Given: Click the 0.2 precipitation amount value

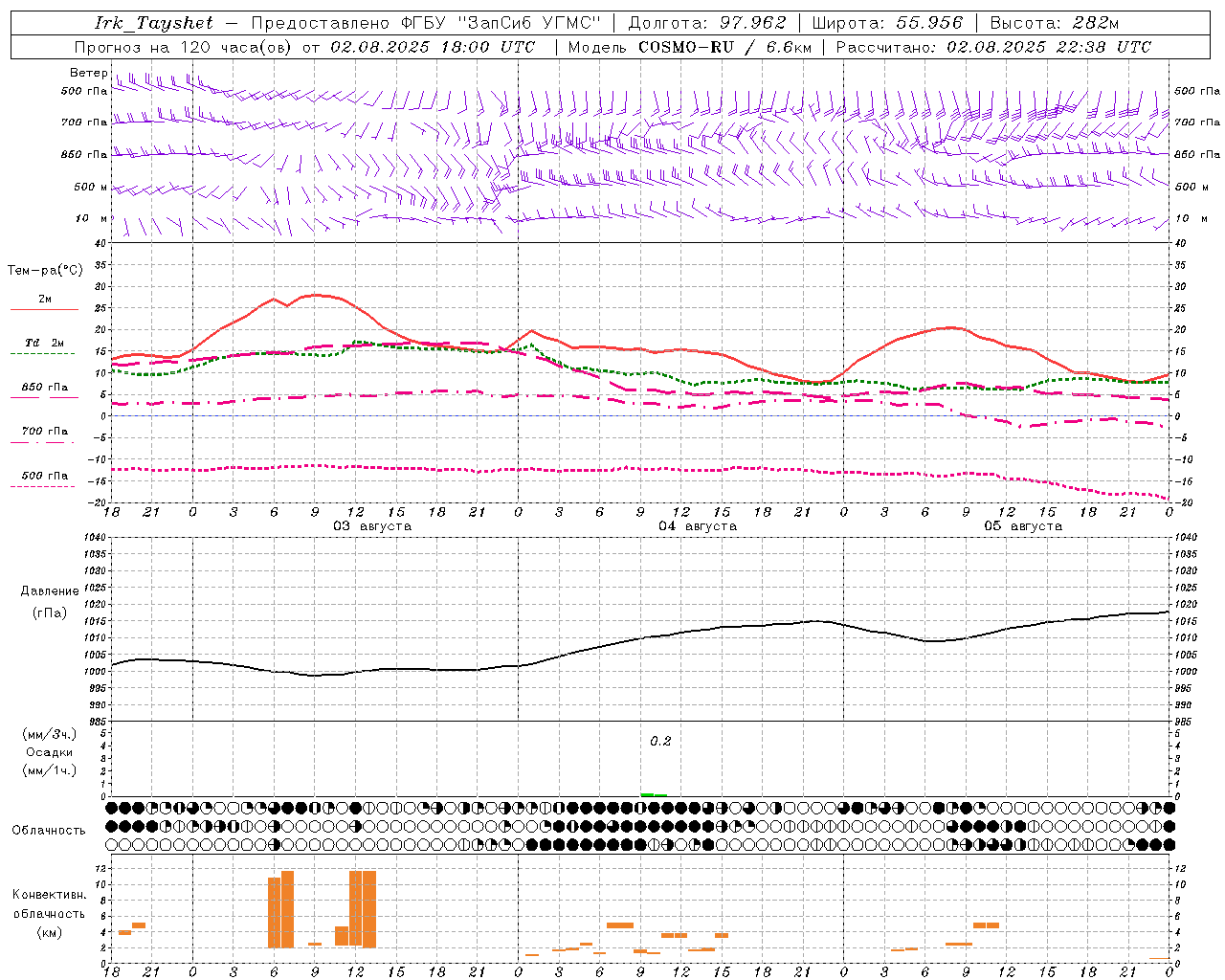Looking at the screenshot, I should click(x=660, y=742).
